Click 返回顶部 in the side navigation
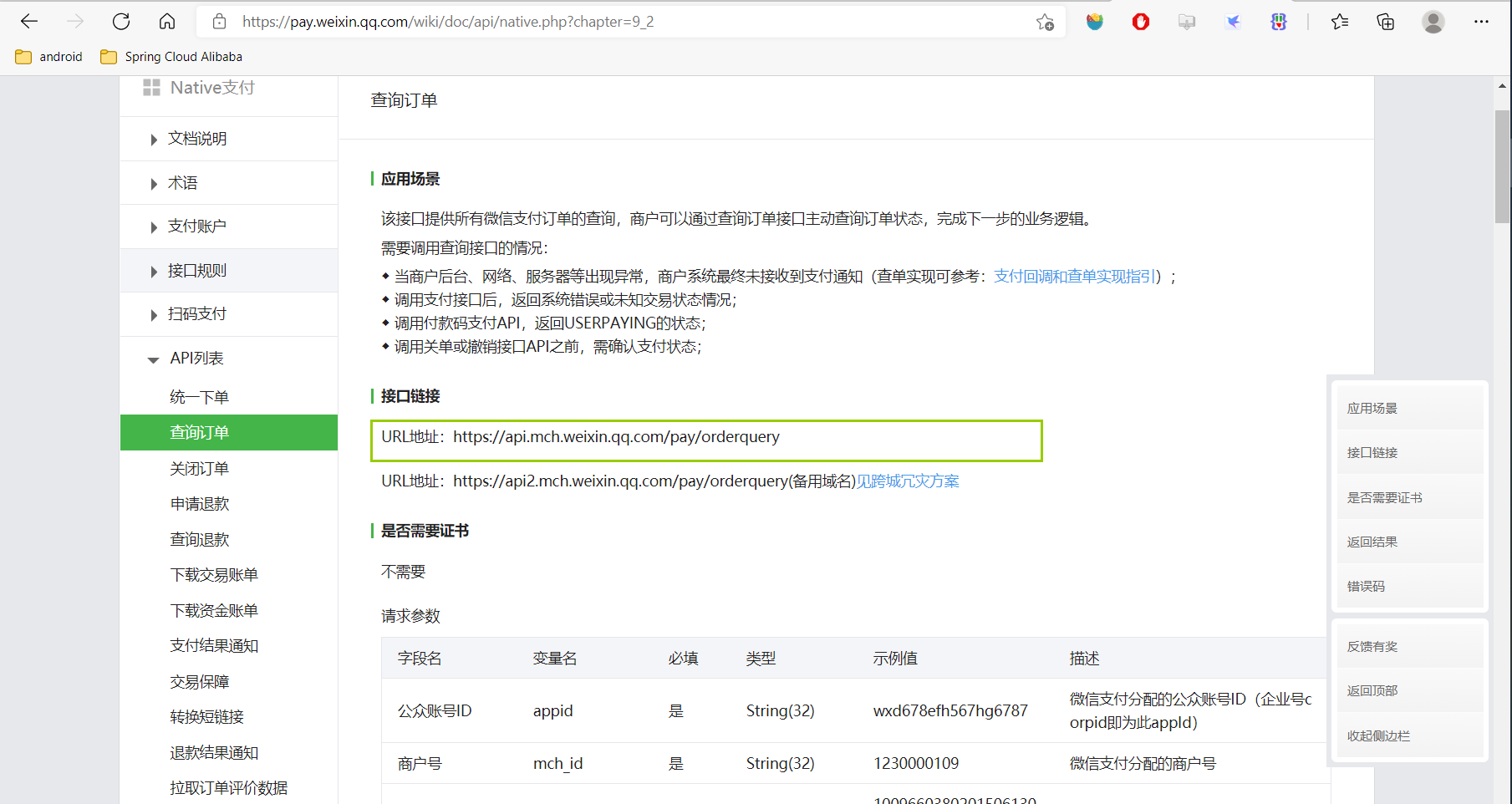 tap(1372, 690)
